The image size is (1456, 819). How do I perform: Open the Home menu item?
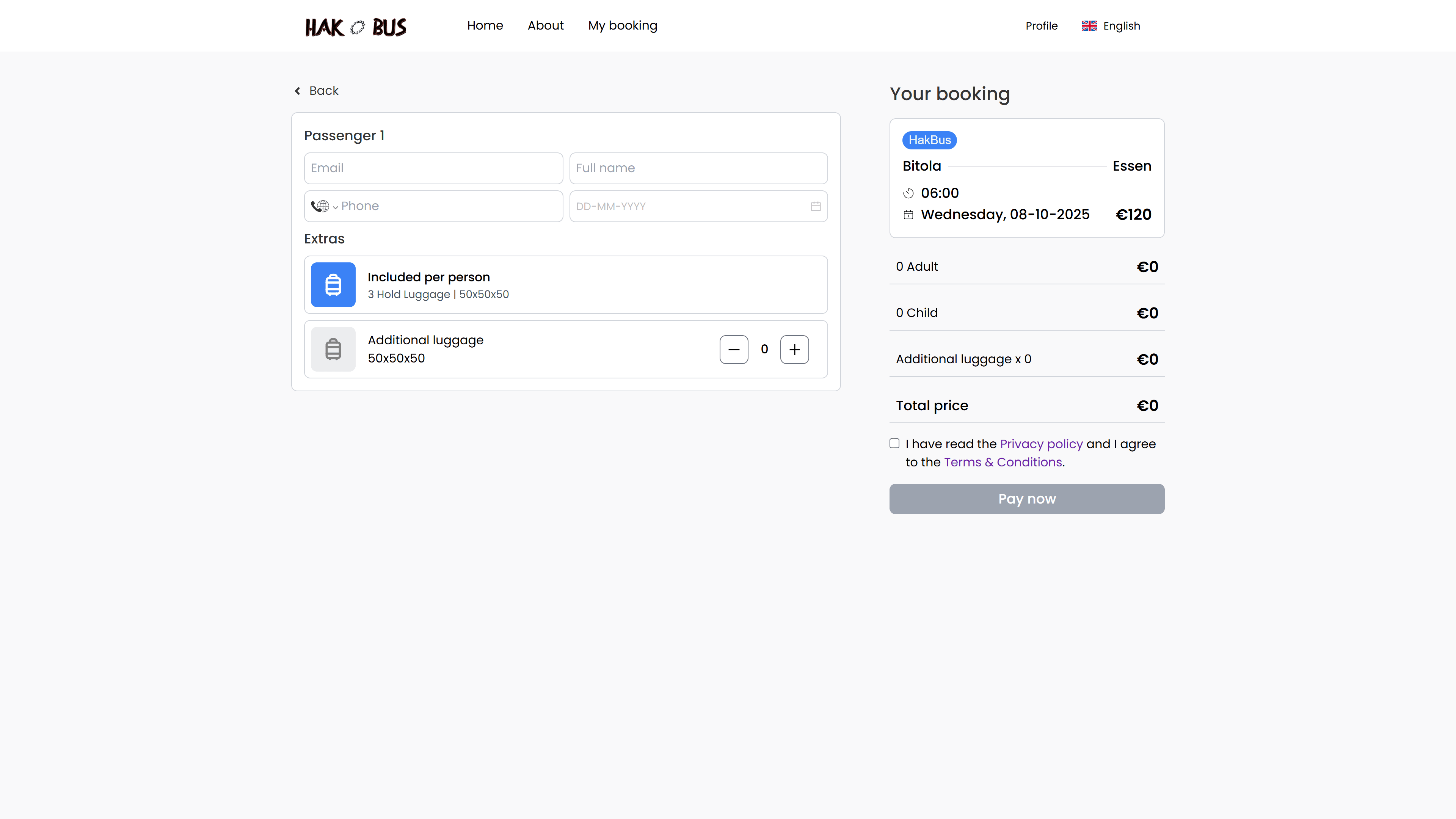pyautogui.click(x=485, y=25)
